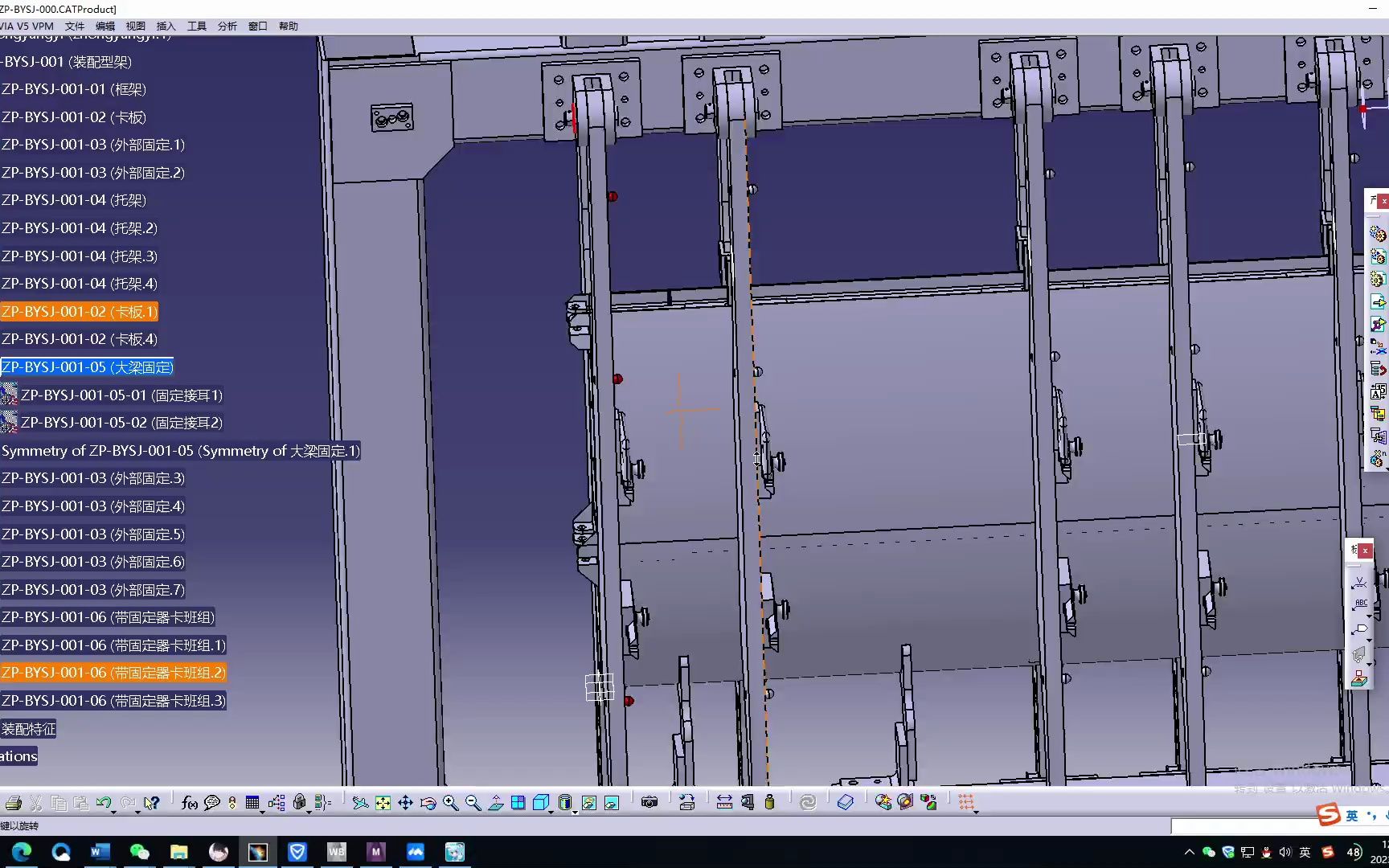Show hidden system tray icons
Viewport: 1389px width, 868px height.
pyautogui.click(x=1190, y=852)
